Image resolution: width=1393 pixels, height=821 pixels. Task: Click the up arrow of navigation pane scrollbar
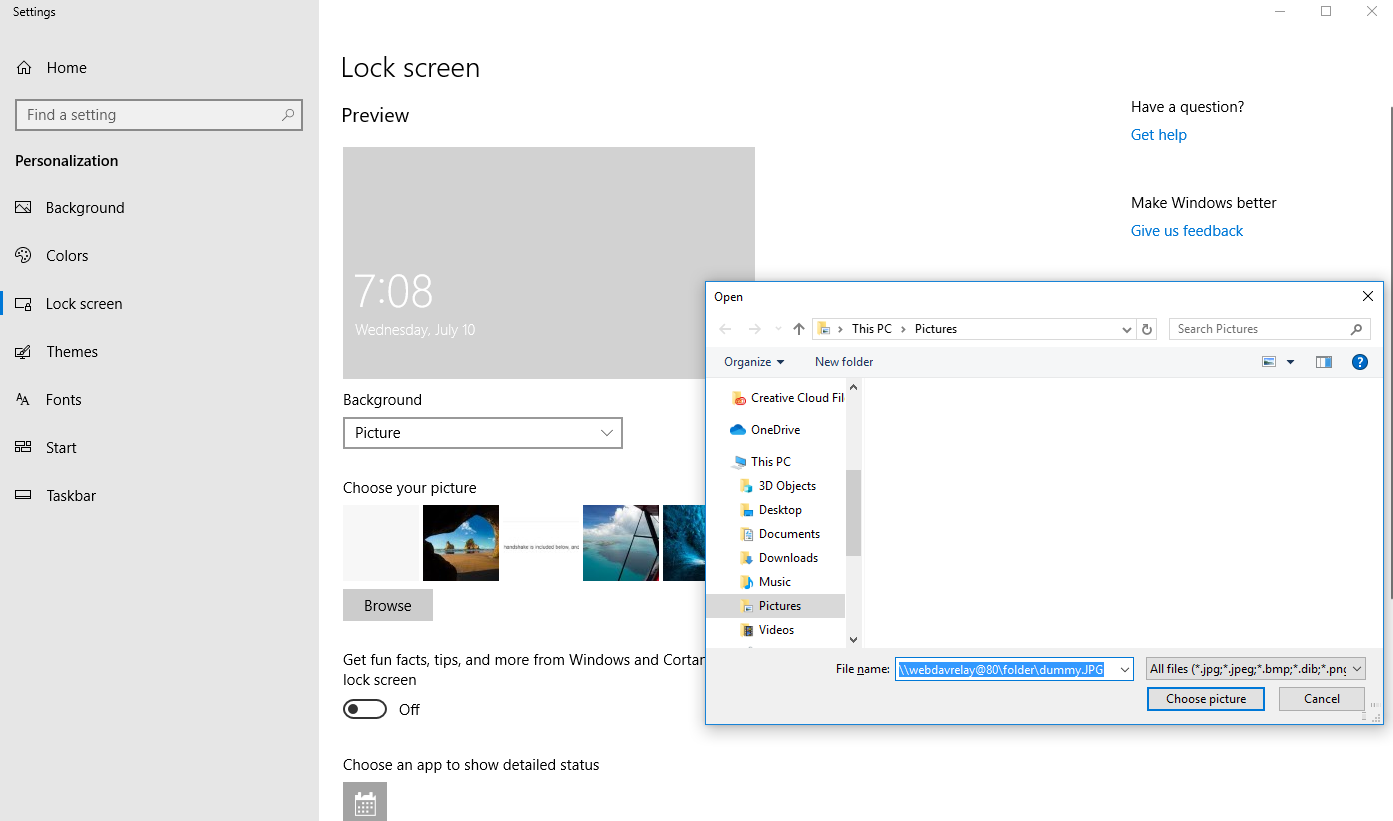click(x=853, y=388)
